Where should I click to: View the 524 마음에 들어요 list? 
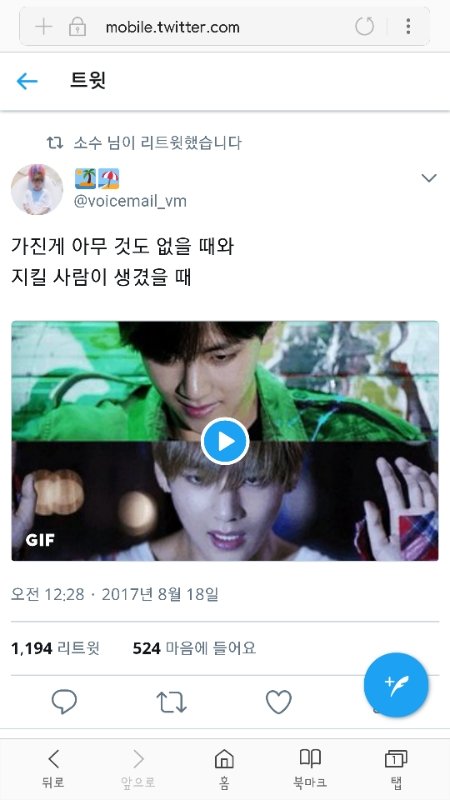pos(194,648)
